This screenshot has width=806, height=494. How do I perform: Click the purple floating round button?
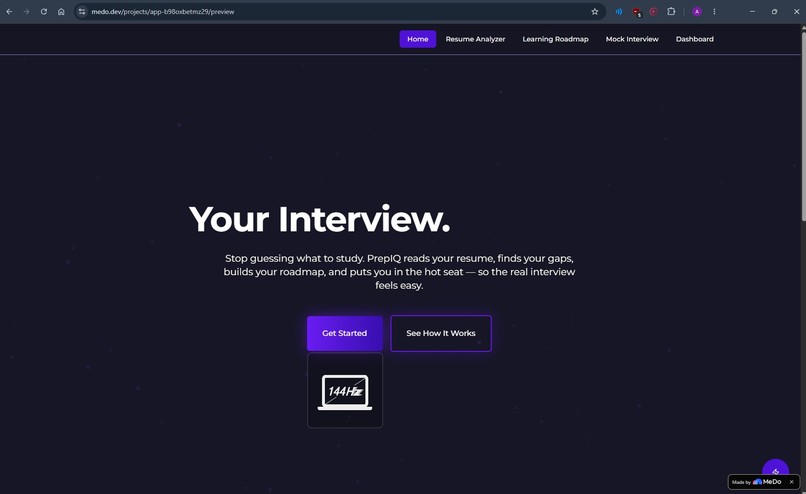click(775, 467)
